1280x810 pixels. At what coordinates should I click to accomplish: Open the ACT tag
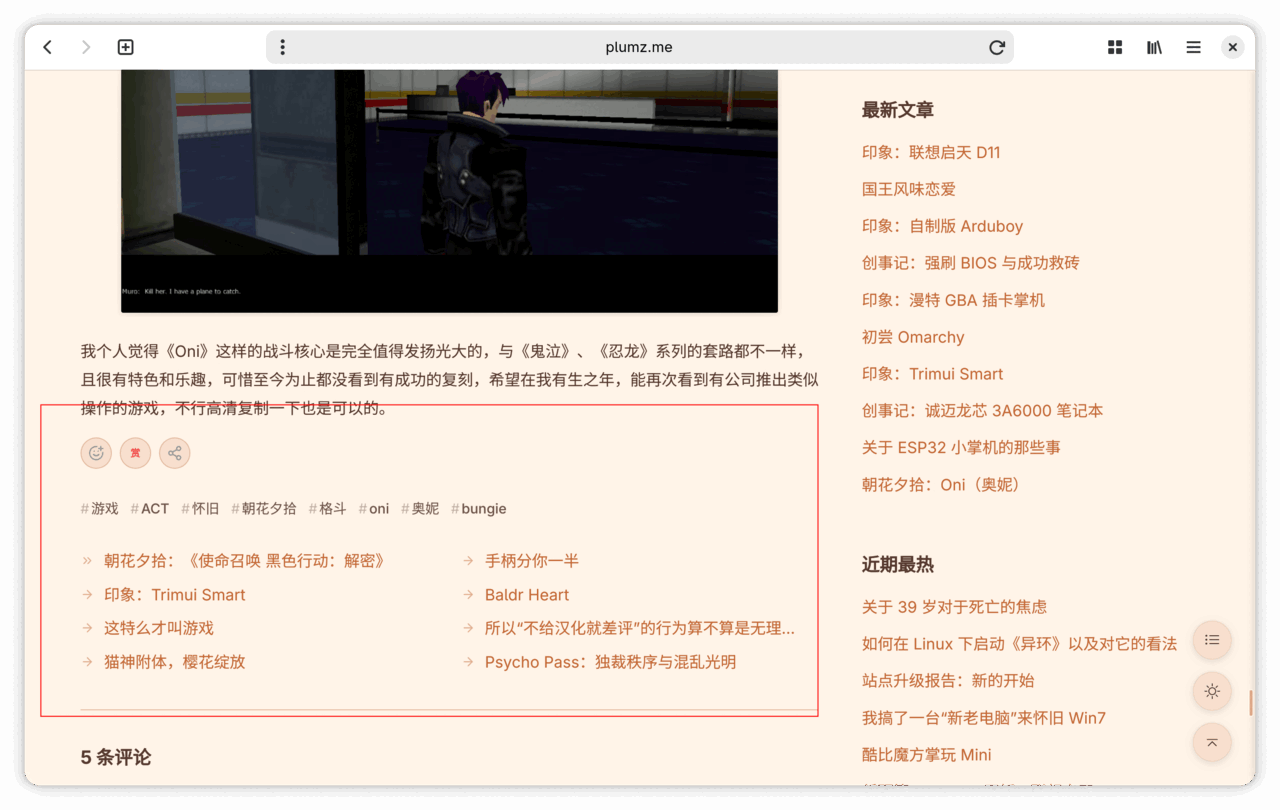click(150, 508)
